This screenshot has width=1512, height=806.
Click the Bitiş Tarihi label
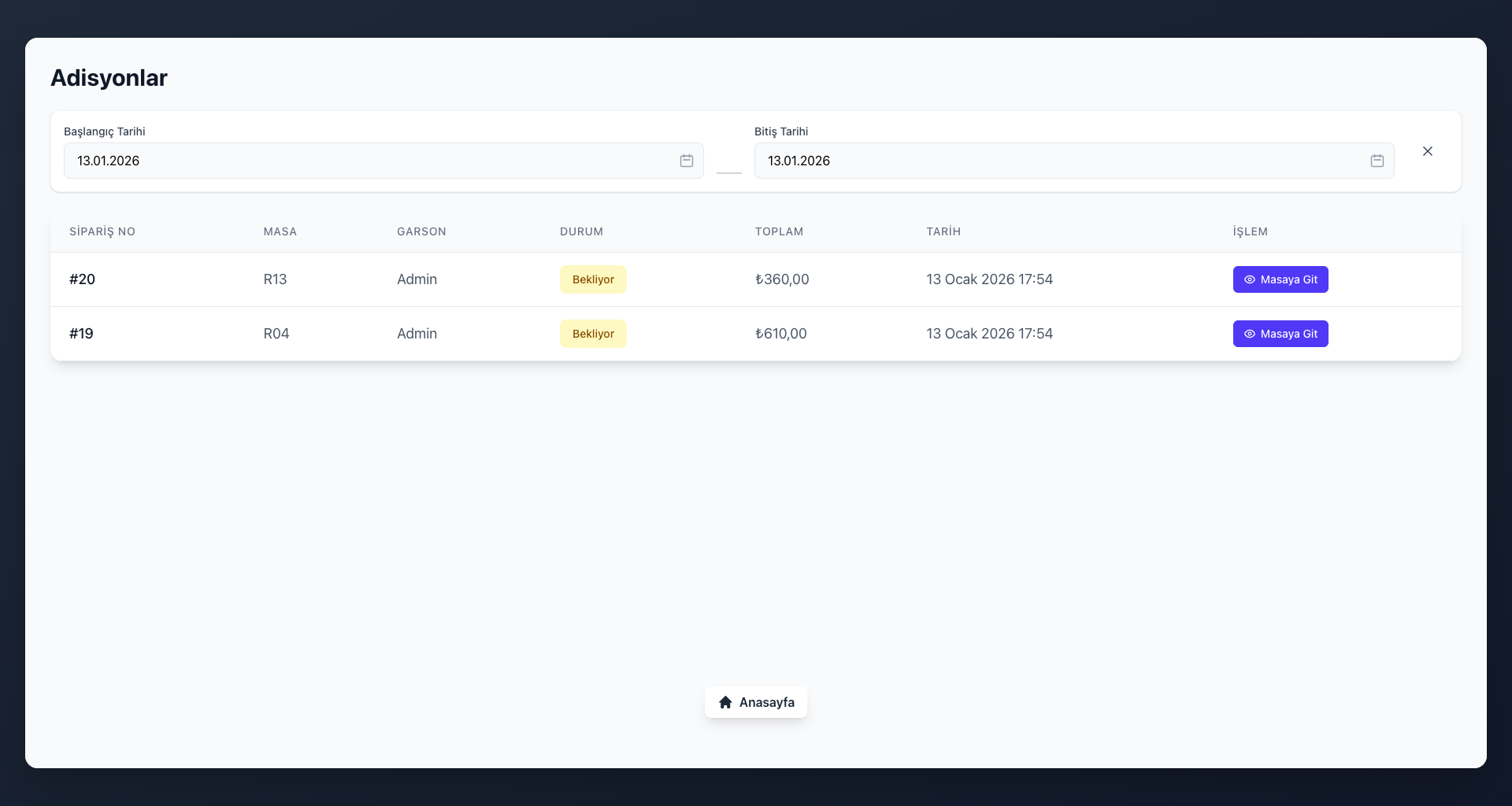point(781,131)
